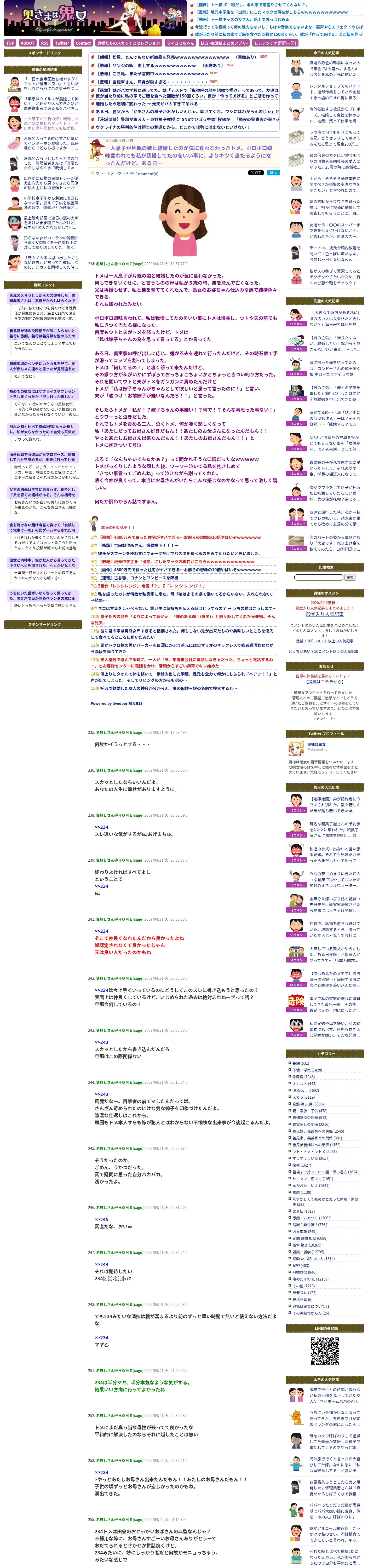
Task: Click >>244 anchor in comment 247
Action: [x=102, y=1264]
